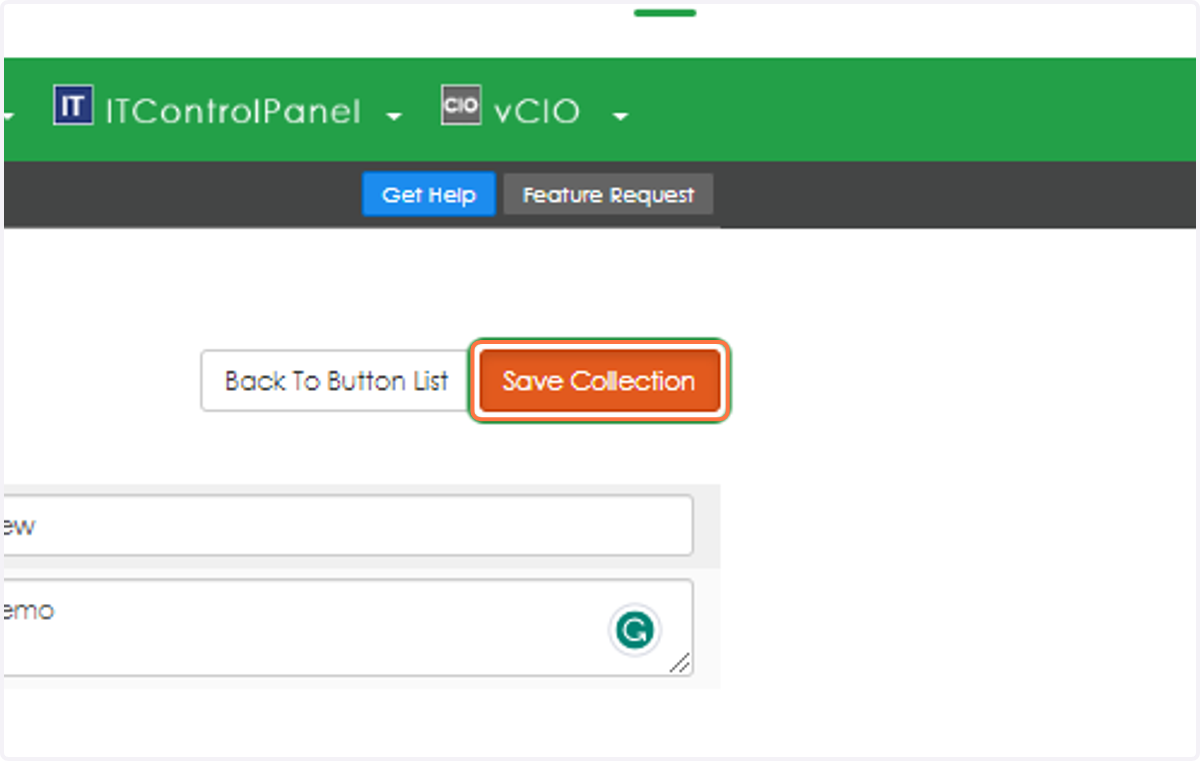
Task: Click the Grammarly icon in the text area
Action: point(635,630)
